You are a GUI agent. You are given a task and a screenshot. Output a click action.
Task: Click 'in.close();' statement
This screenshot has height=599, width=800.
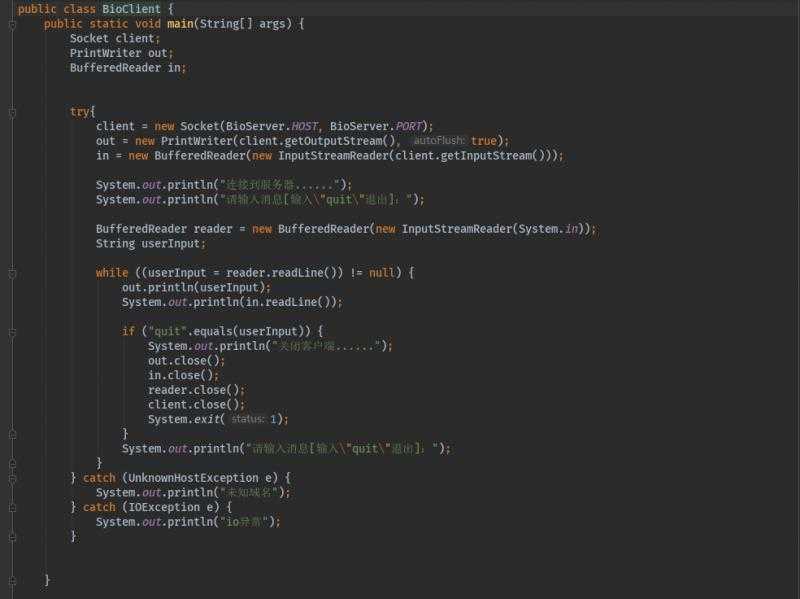[183, 376]
